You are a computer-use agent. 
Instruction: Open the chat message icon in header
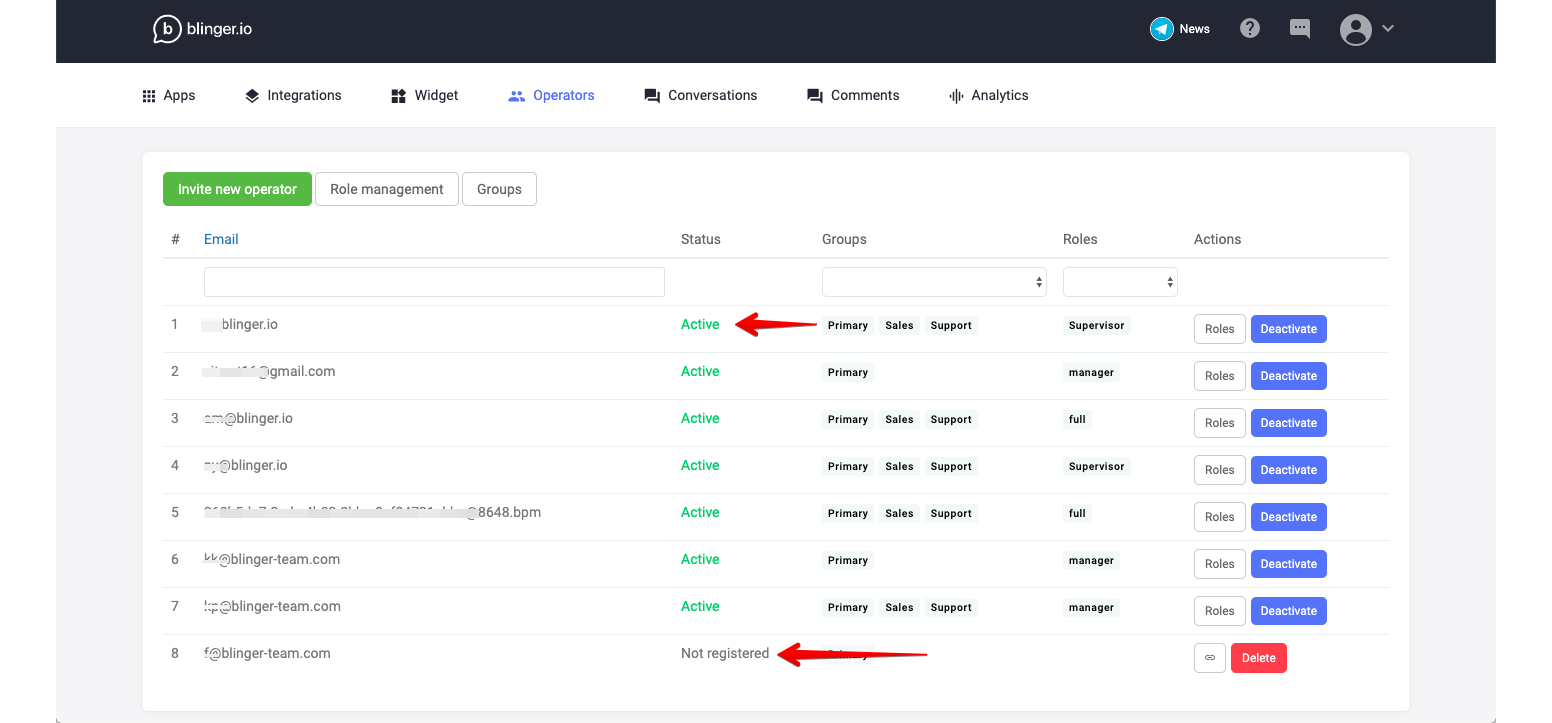tap(1300, 28)
